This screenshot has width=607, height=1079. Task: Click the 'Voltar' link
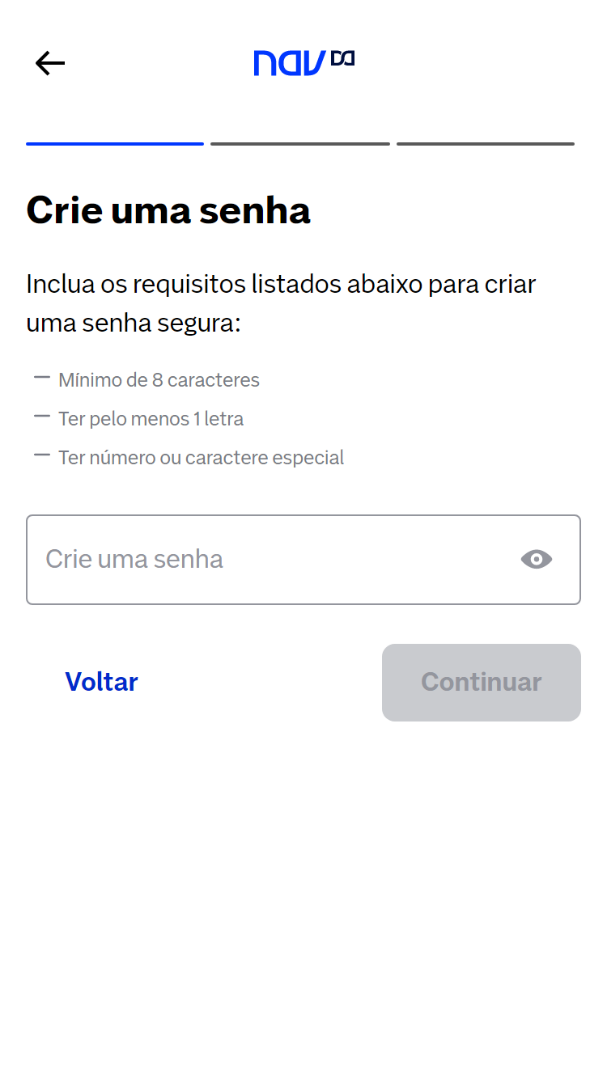101,682
